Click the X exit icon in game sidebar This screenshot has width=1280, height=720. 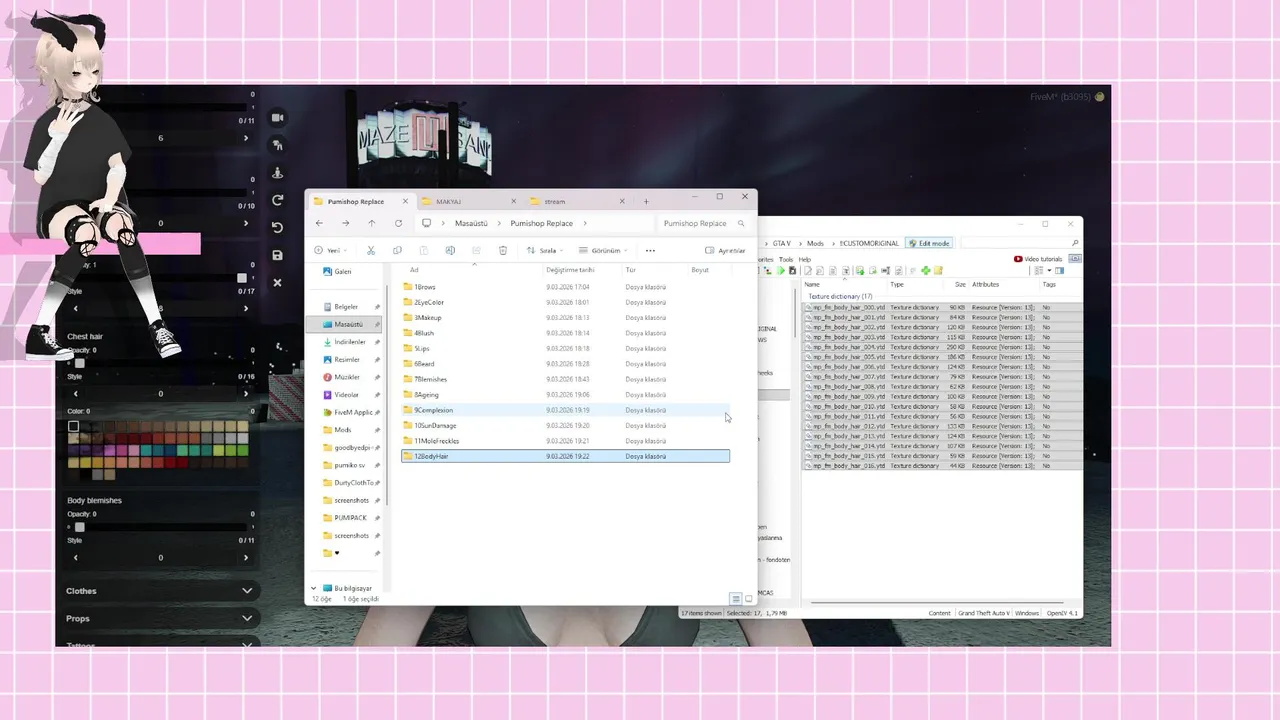pos(278,283)
